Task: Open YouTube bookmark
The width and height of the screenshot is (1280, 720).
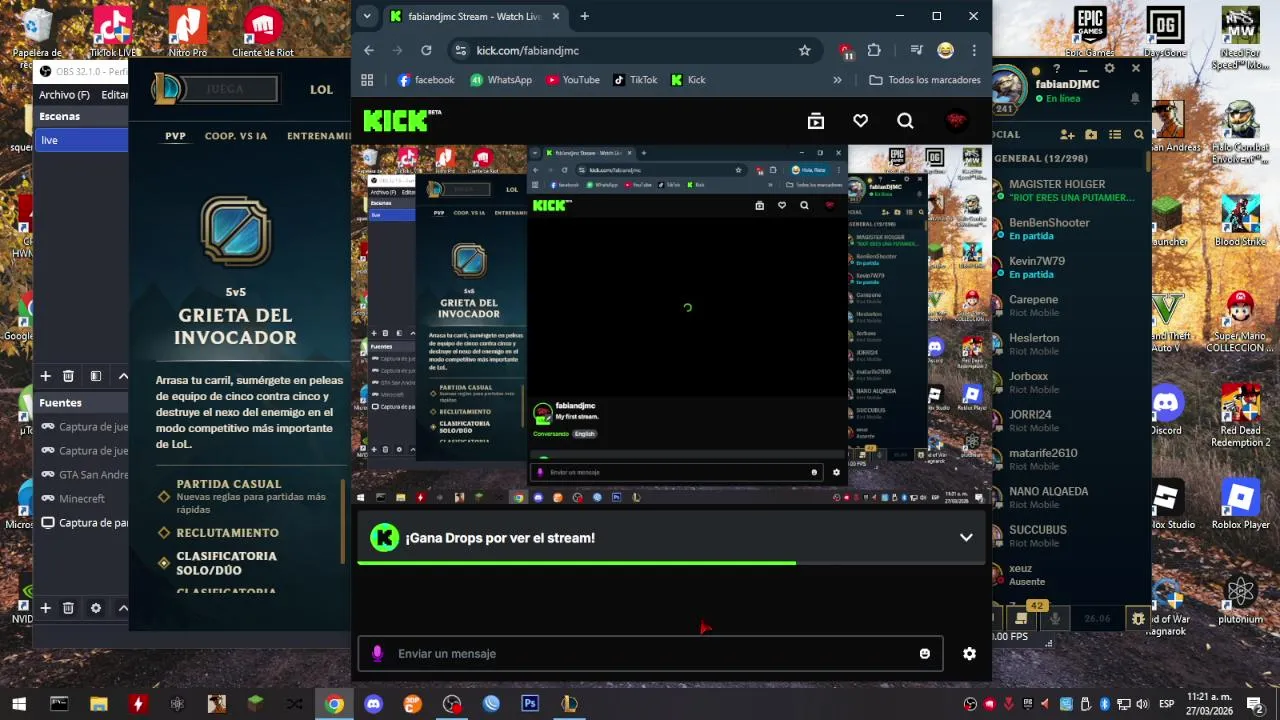Action: click(x=573, y=80)
